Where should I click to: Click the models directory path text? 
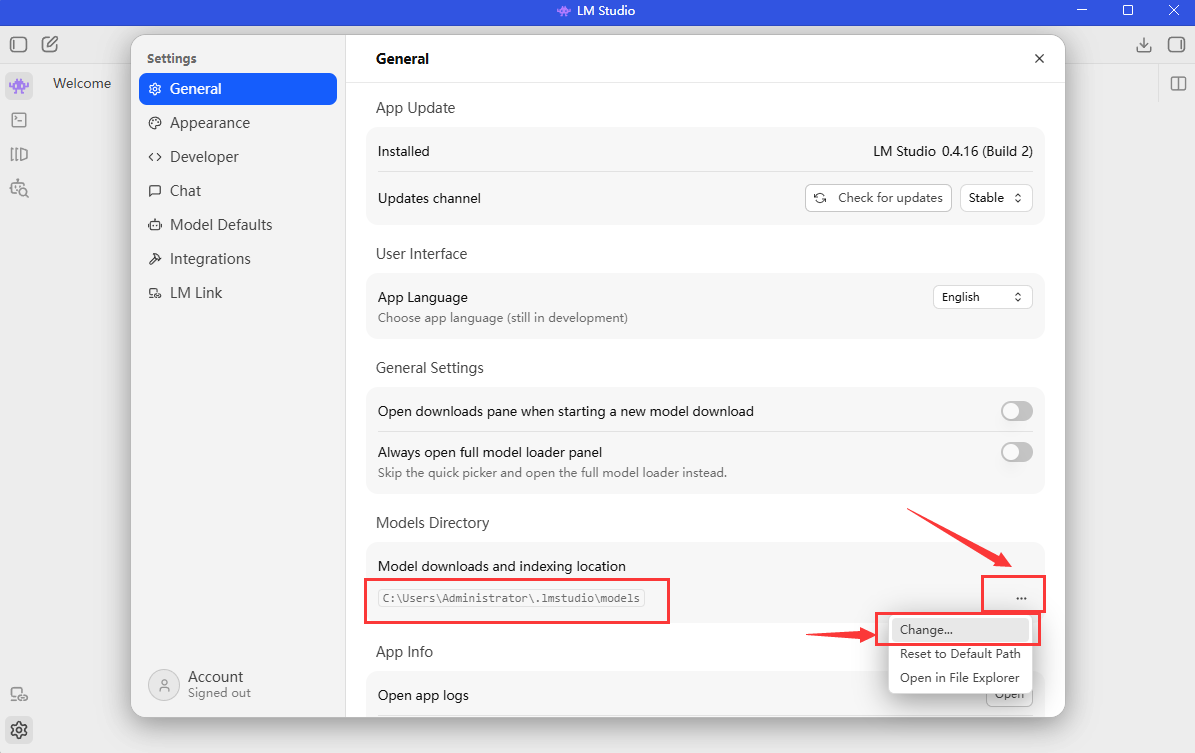coord(511,598)
